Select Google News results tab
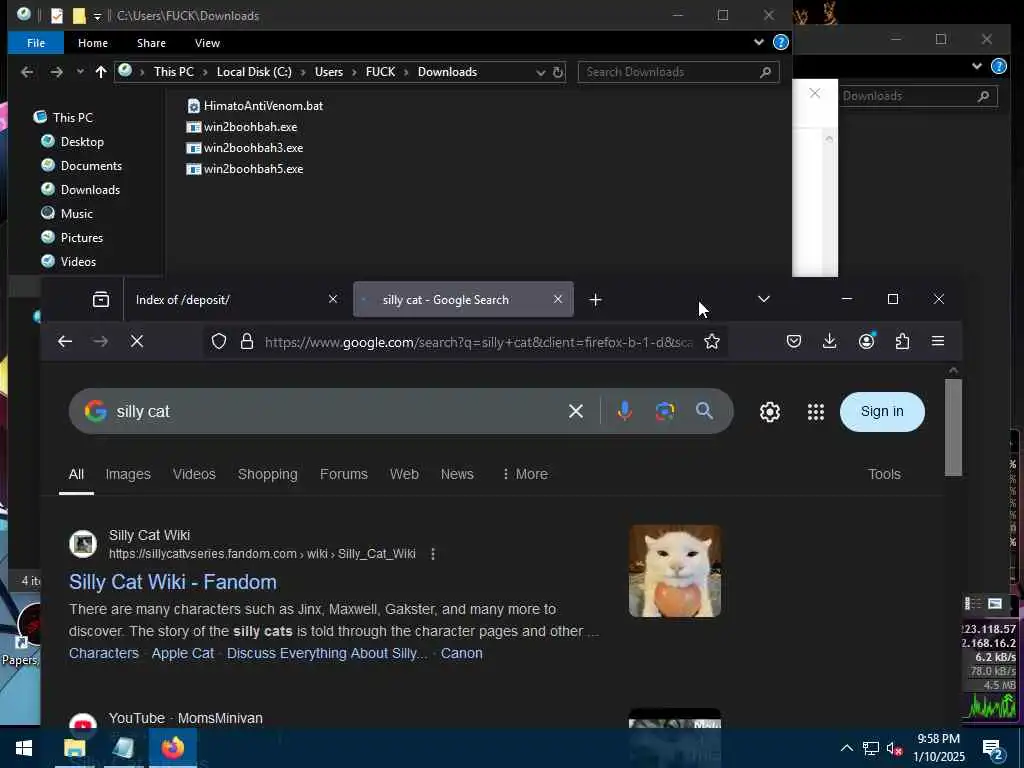 pyautogui.click(x=457, y=474)
